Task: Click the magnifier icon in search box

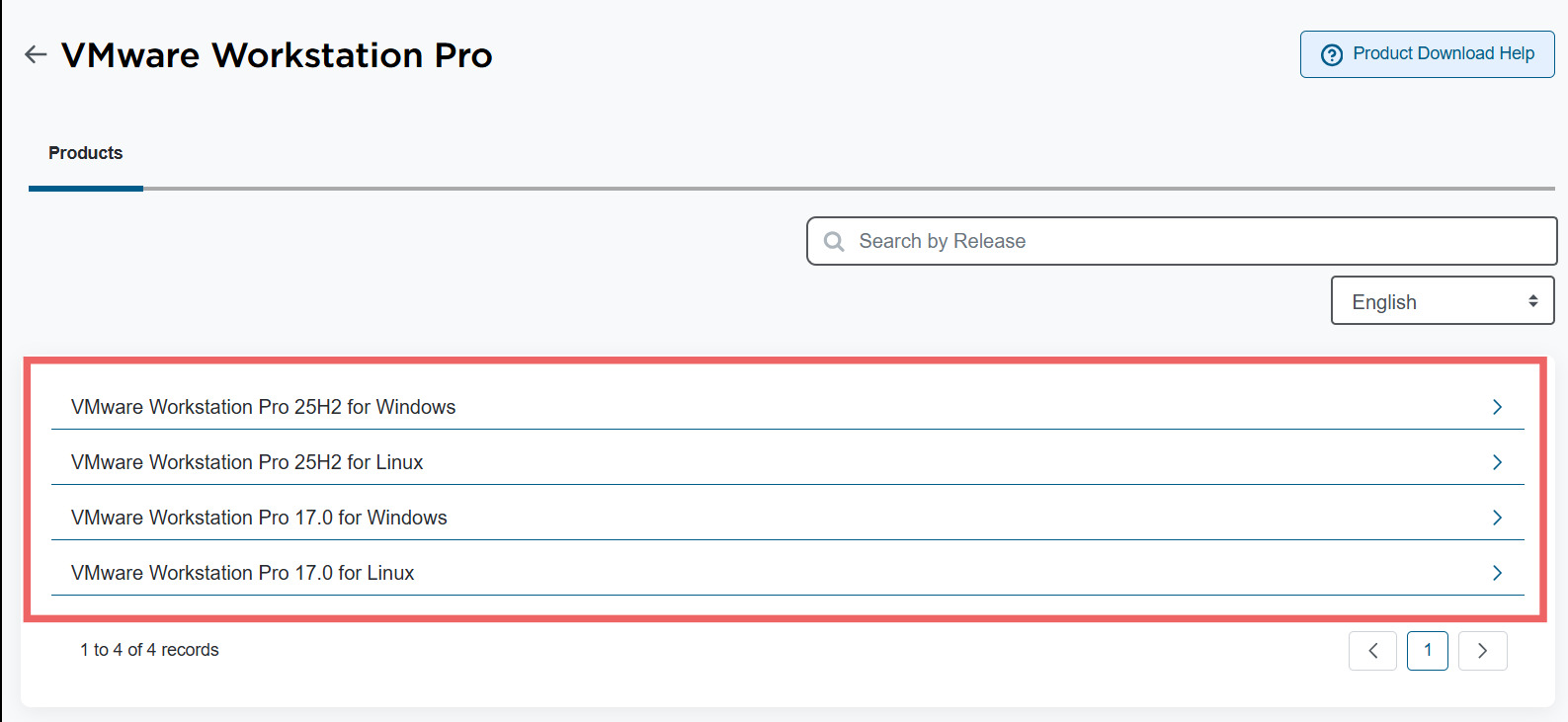Action: click(x=834, y=242)
